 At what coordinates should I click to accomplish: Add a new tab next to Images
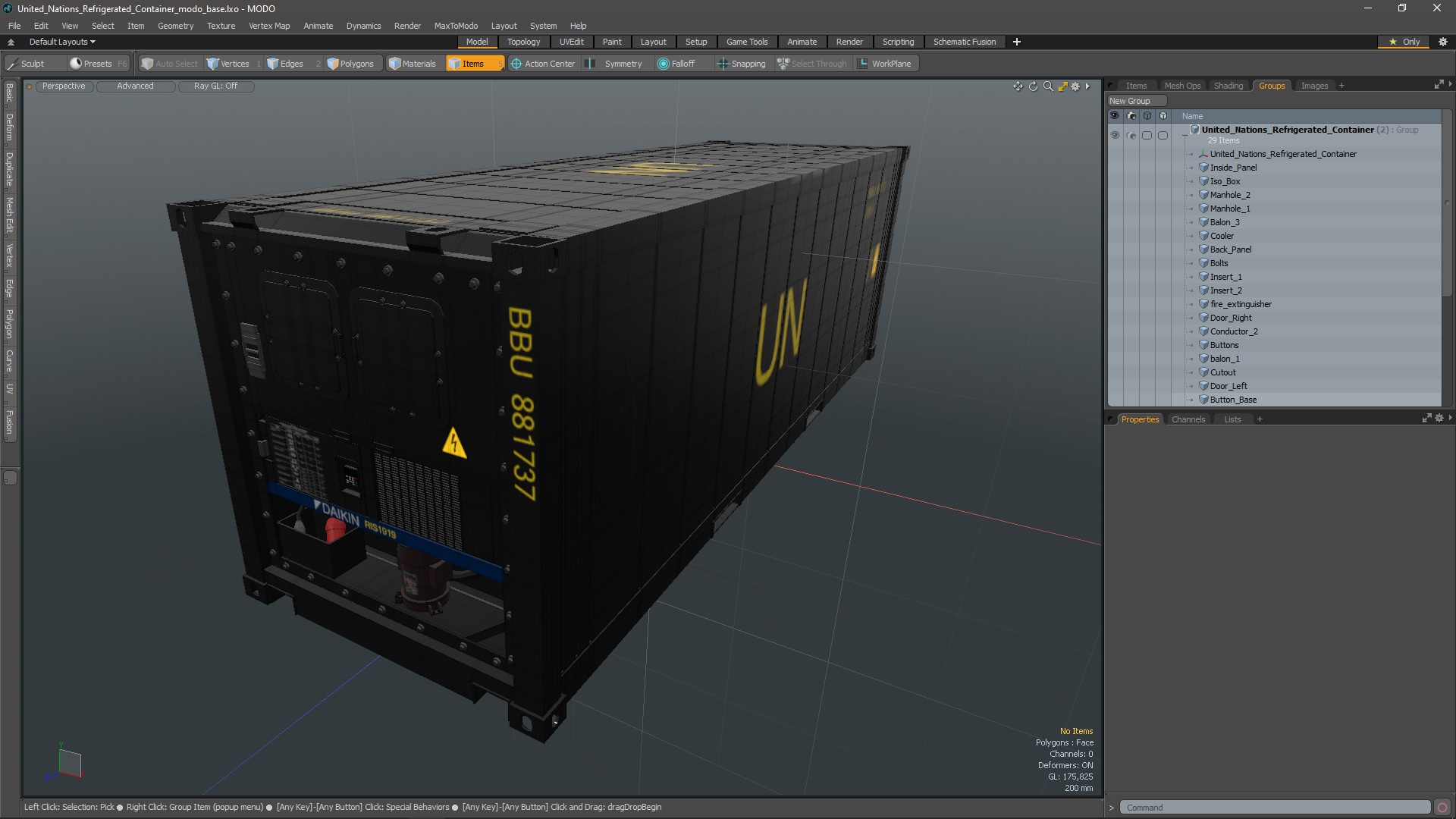[x=1341, y=86]
